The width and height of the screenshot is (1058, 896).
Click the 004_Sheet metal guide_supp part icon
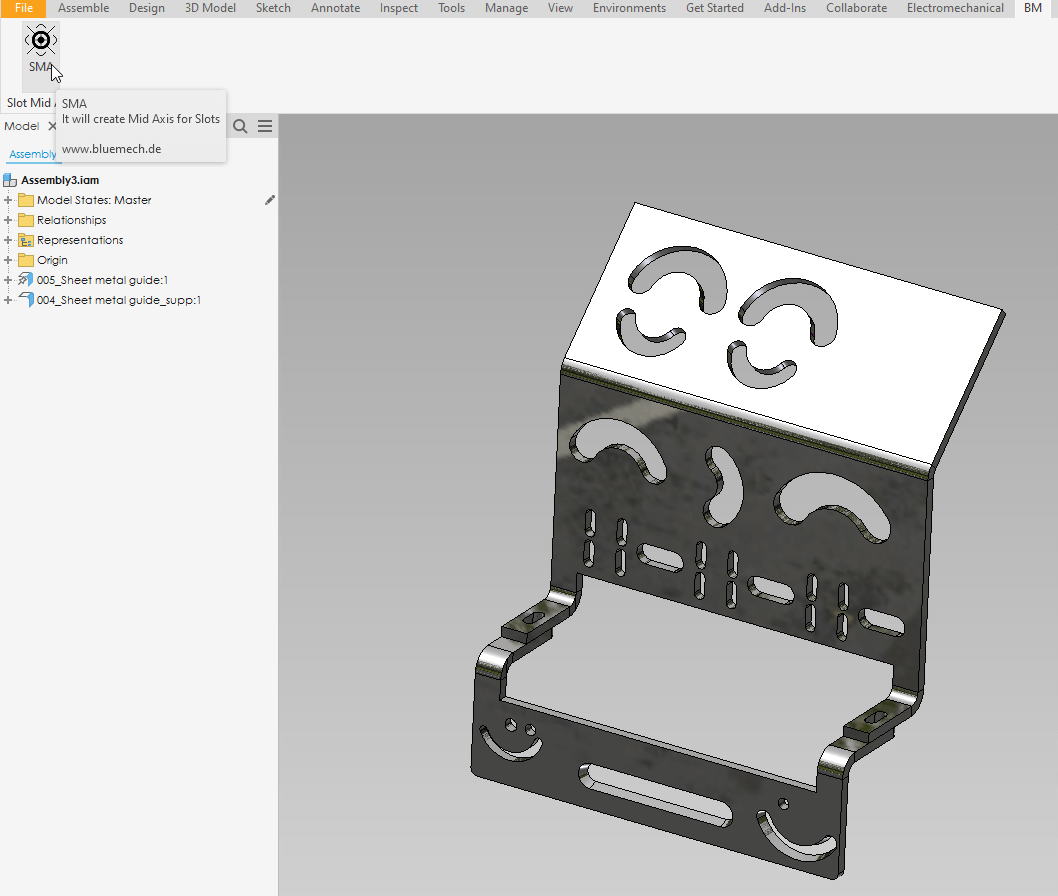point(26,300)
